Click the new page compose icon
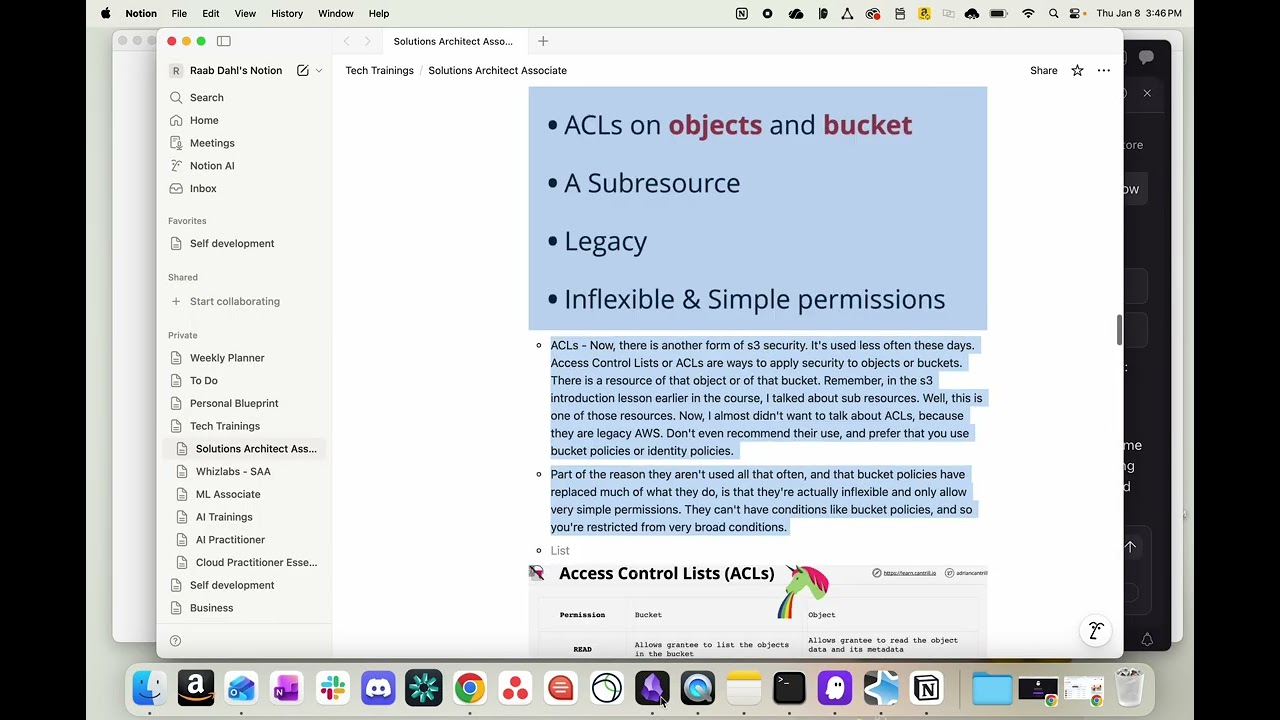The width and height of the screenshot is (1280, 720). point(302,71)
